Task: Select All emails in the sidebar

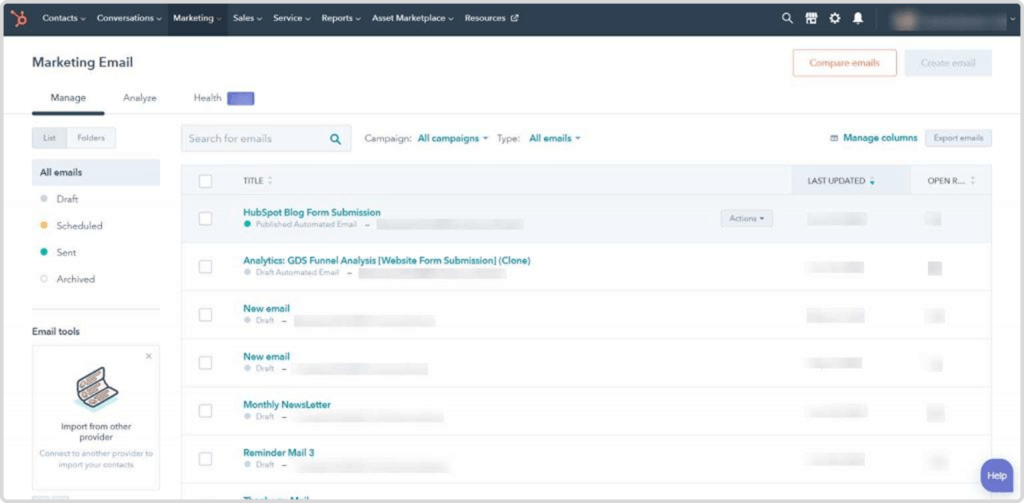Action: tap(96, 172)
